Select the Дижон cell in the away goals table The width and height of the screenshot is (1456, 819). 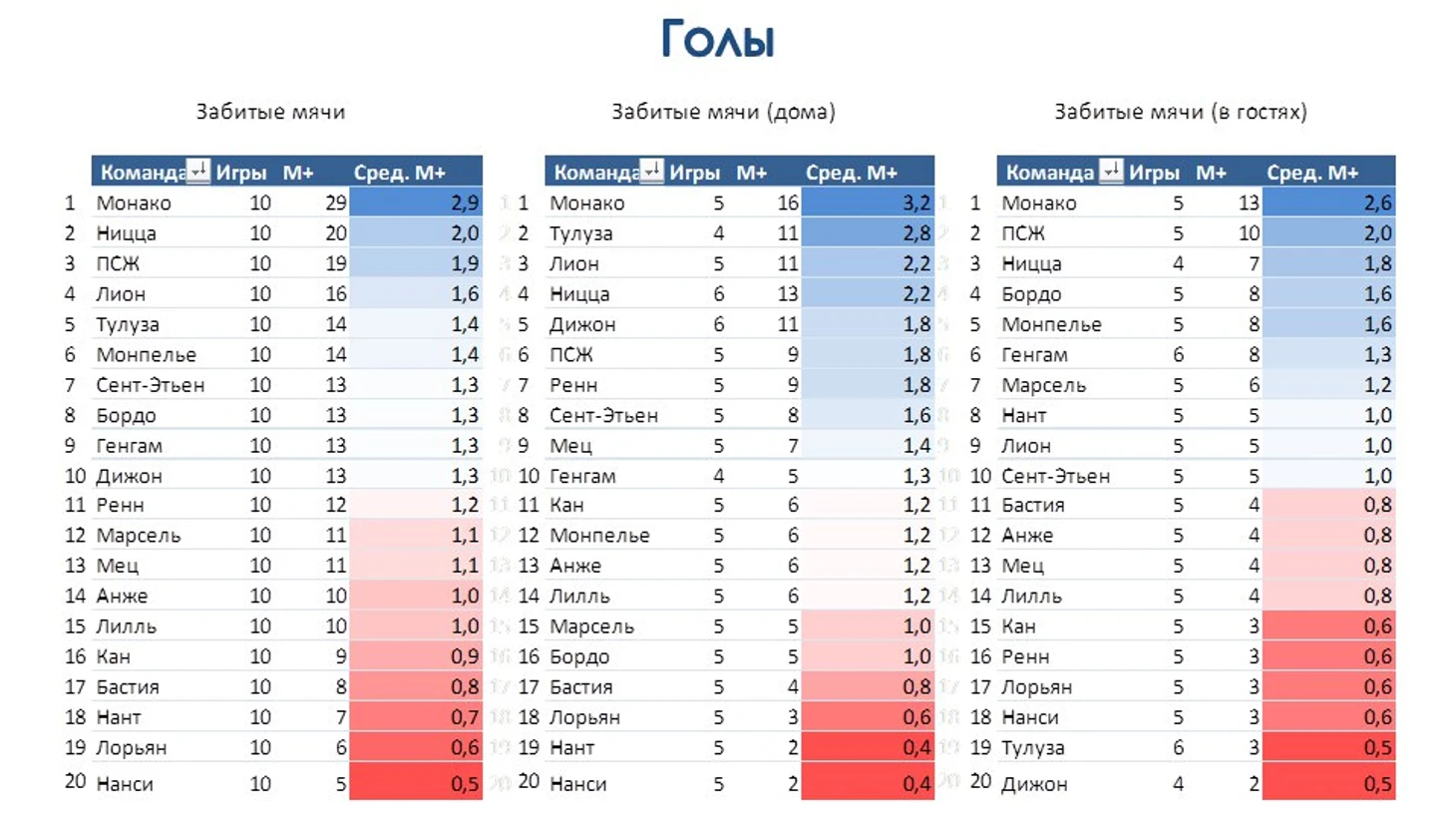click(1034, 783)
